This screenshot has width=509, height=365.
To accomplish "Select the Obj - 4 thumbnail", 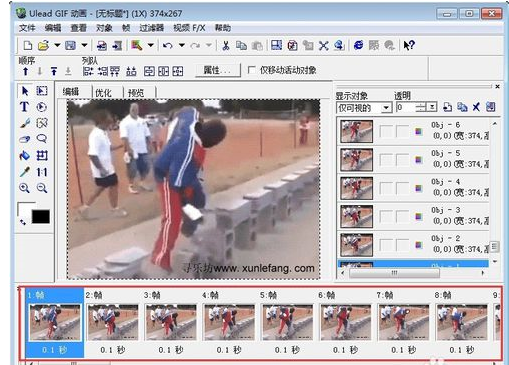I will point(356,188).
